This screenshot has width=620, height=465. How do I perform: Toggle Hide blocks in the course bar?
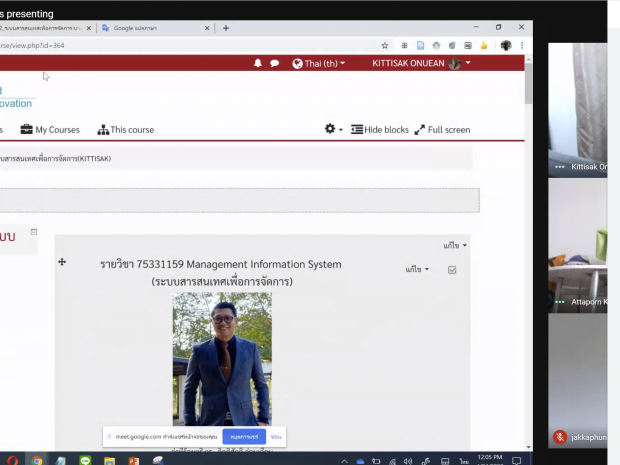pos(379,130)
